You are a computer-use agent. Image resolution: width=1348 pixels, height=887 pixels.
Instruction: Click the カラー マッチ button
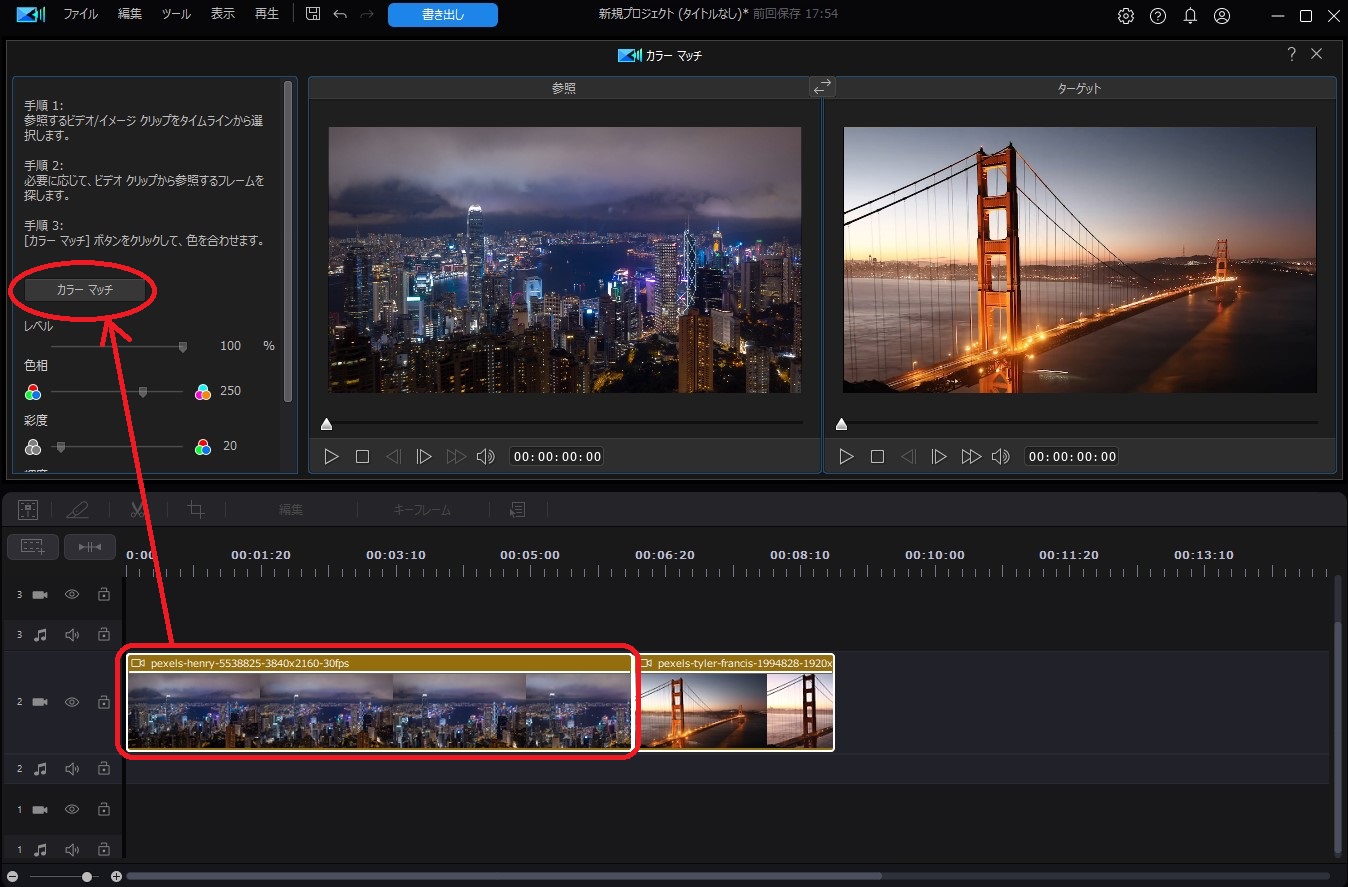83,290
